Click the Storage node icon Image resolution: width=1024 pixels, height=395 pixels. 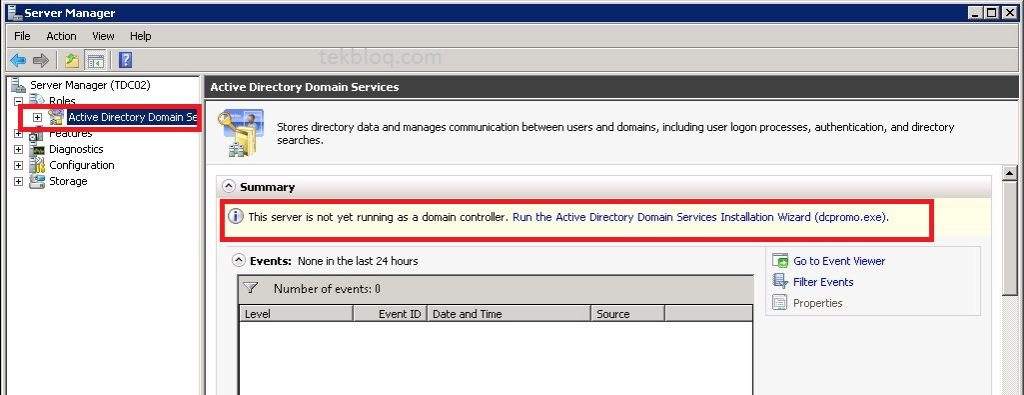coord(37,181)
